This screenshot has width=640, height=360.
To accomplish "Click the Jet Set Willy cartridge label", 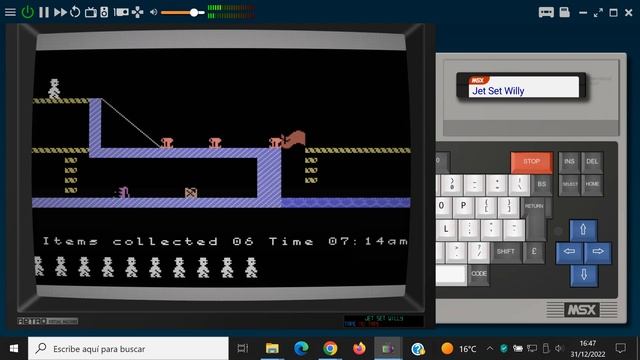I will [x=524, y=87].
